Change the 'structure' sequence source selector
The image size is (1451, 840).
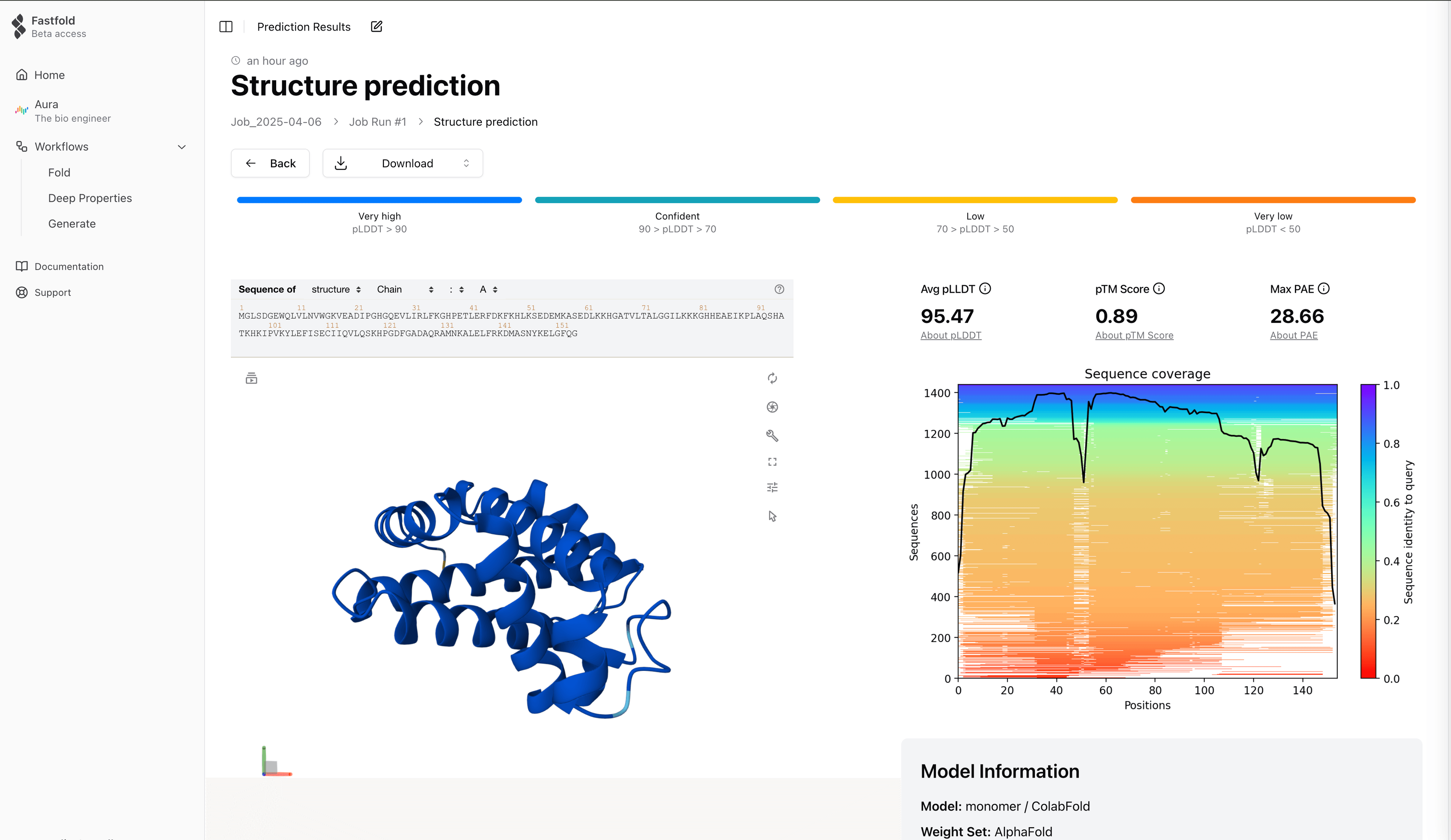coord(336,289)
